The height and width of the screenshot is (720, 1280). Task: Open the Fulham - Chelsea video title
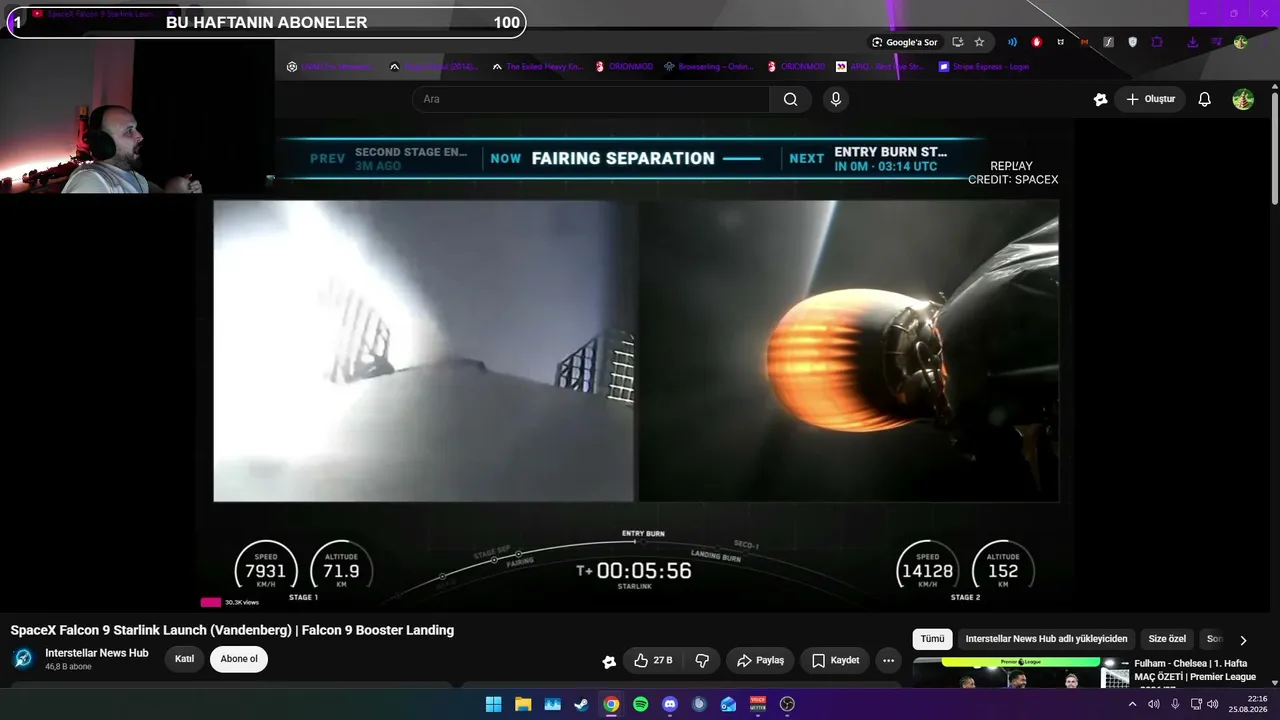click(1195, 670)
